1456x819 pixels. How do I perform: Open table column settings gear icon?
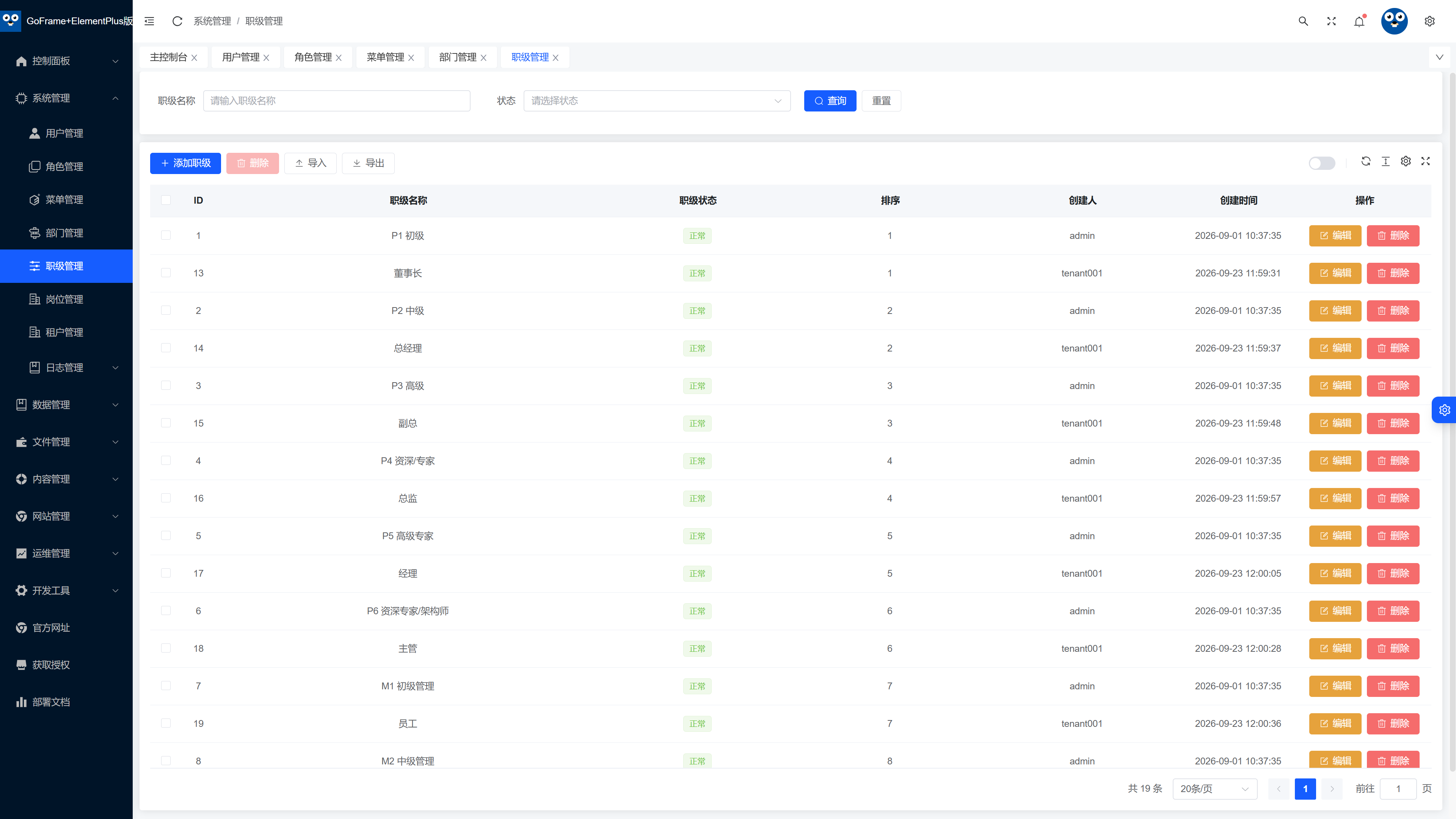1406,161
